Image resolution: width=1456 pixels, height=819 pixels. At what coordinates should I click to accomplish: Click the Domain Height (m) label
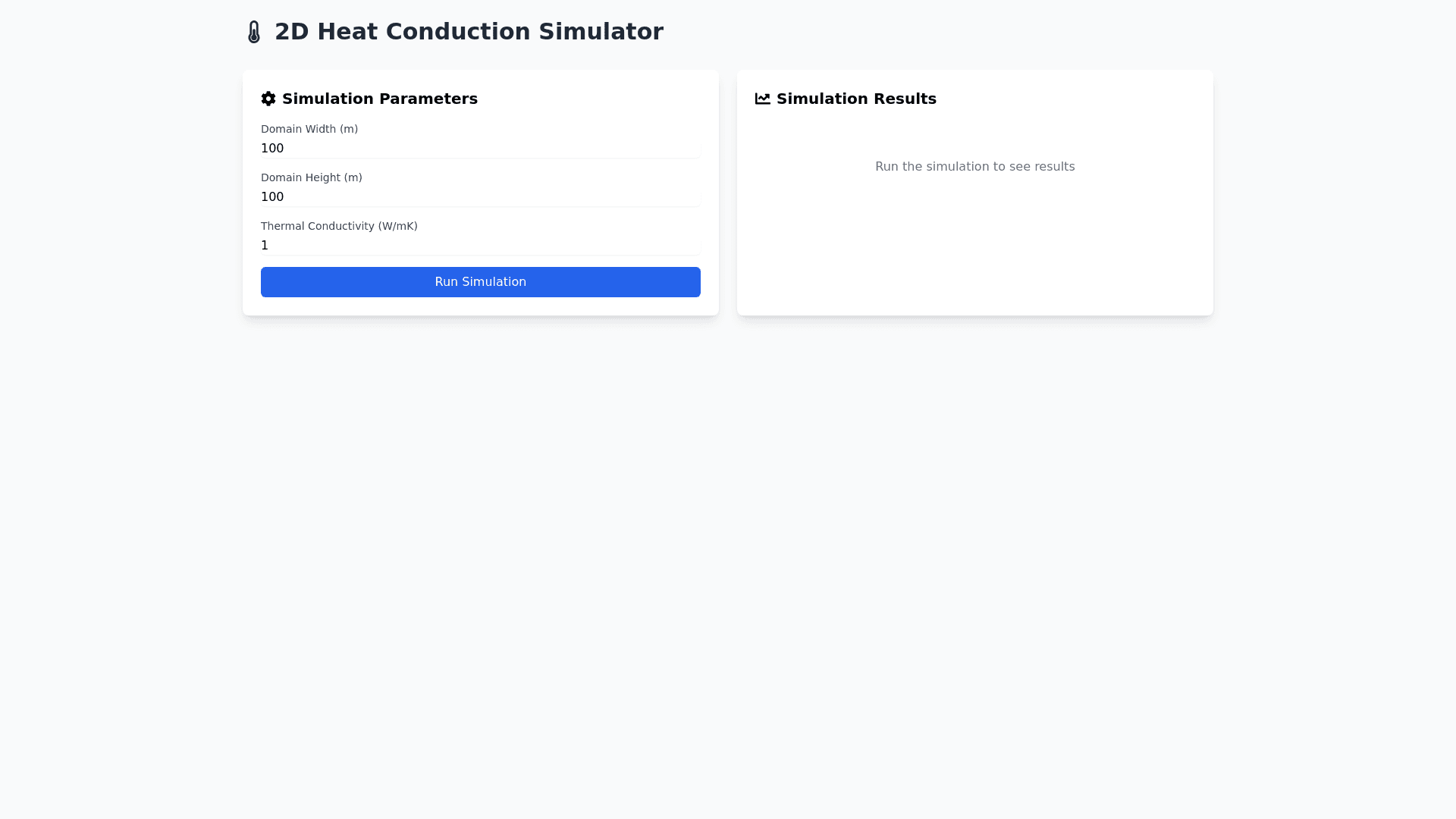312,177
